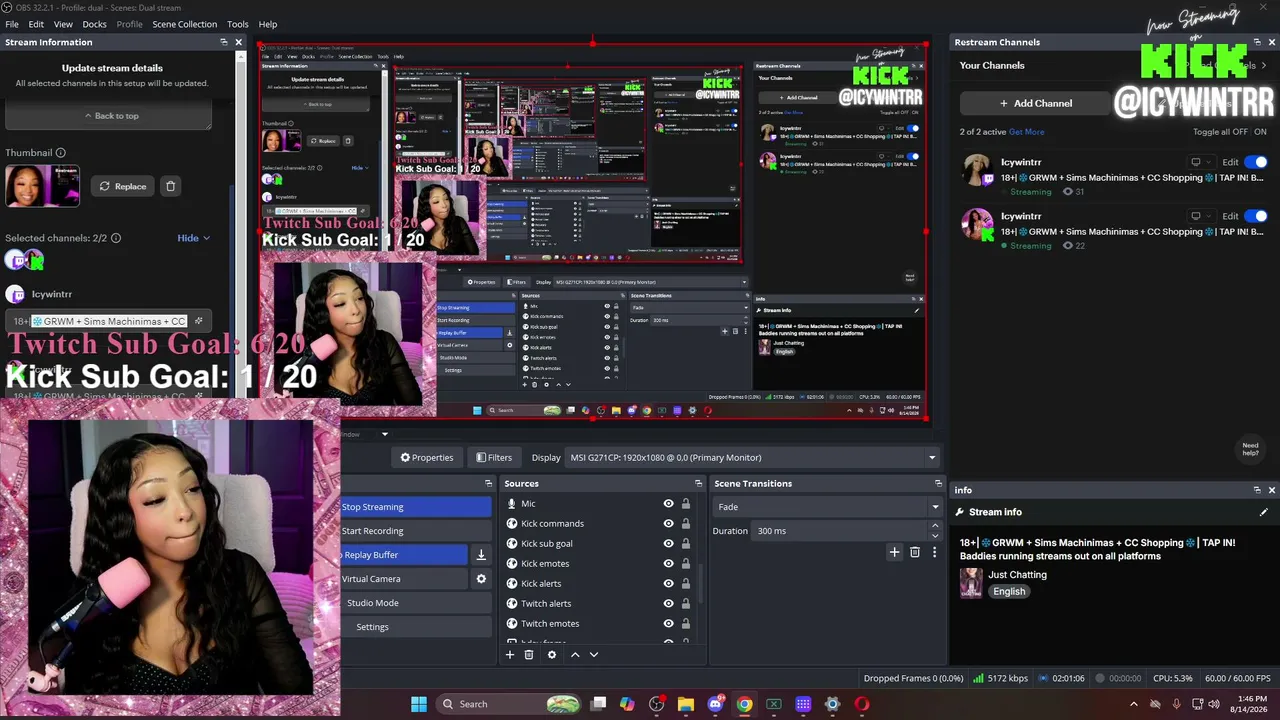
Task: Open the Display monitor dropdown
Action: (753, 458)
